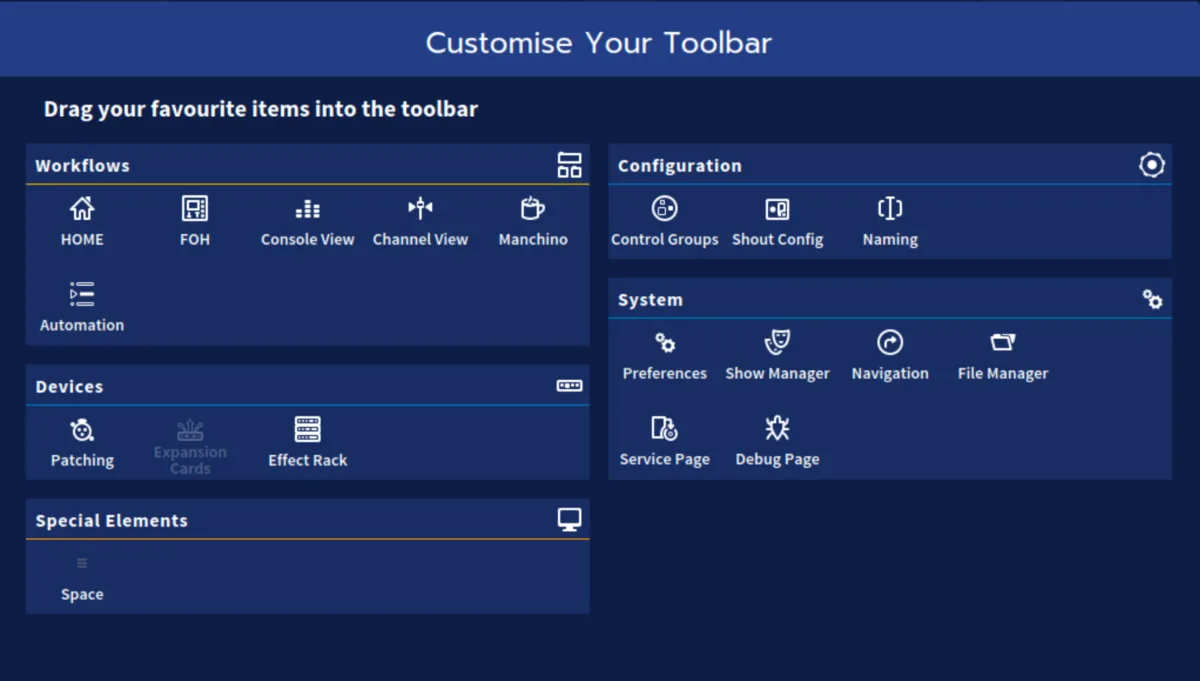The image size is (1200, 681).
Task: Click the 'Drag your favourite items' instruction text
Action: tap(261, 109)
